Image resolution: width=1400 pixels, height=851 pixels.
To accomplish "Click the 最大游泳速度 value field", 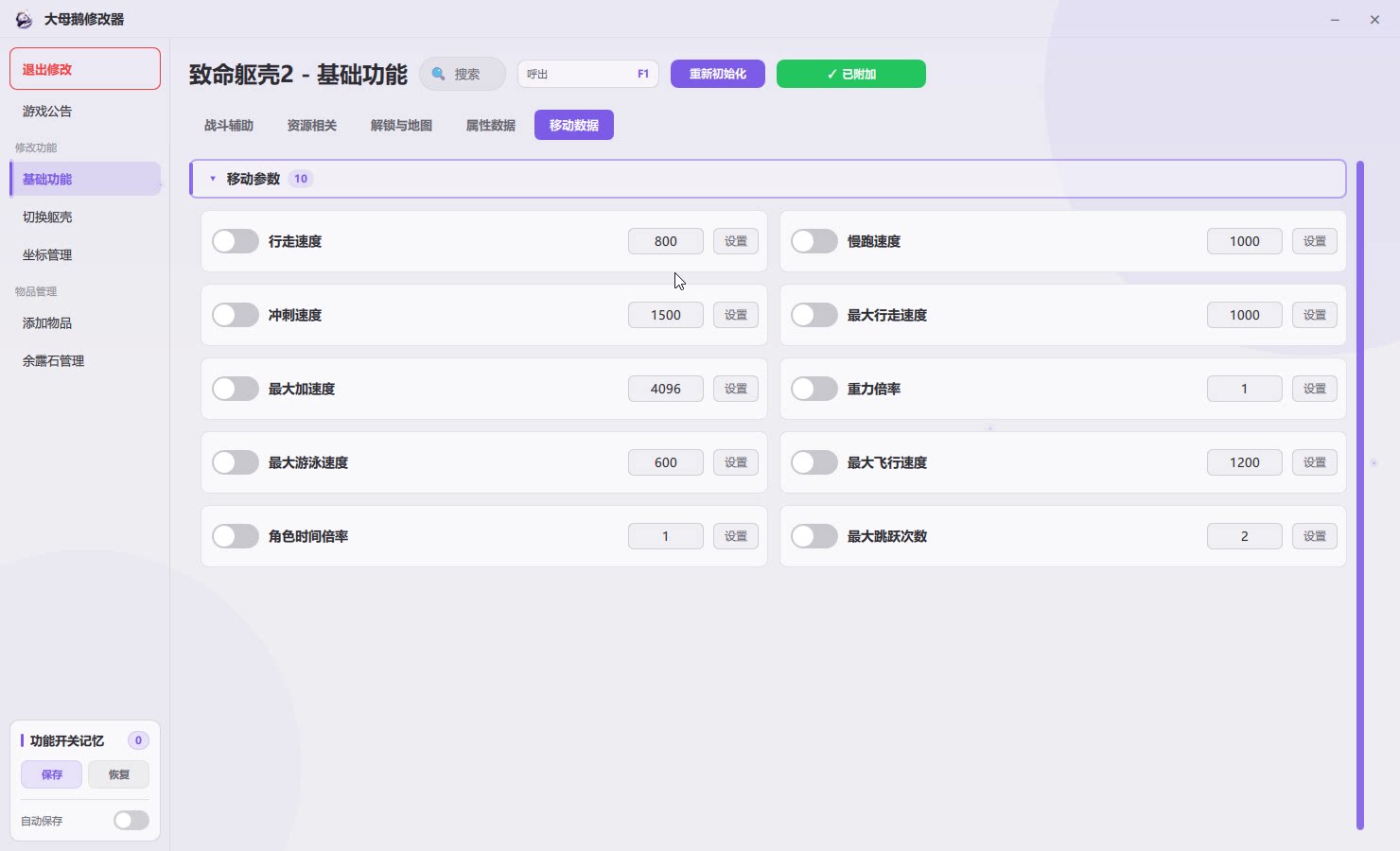I will point(666,462).
